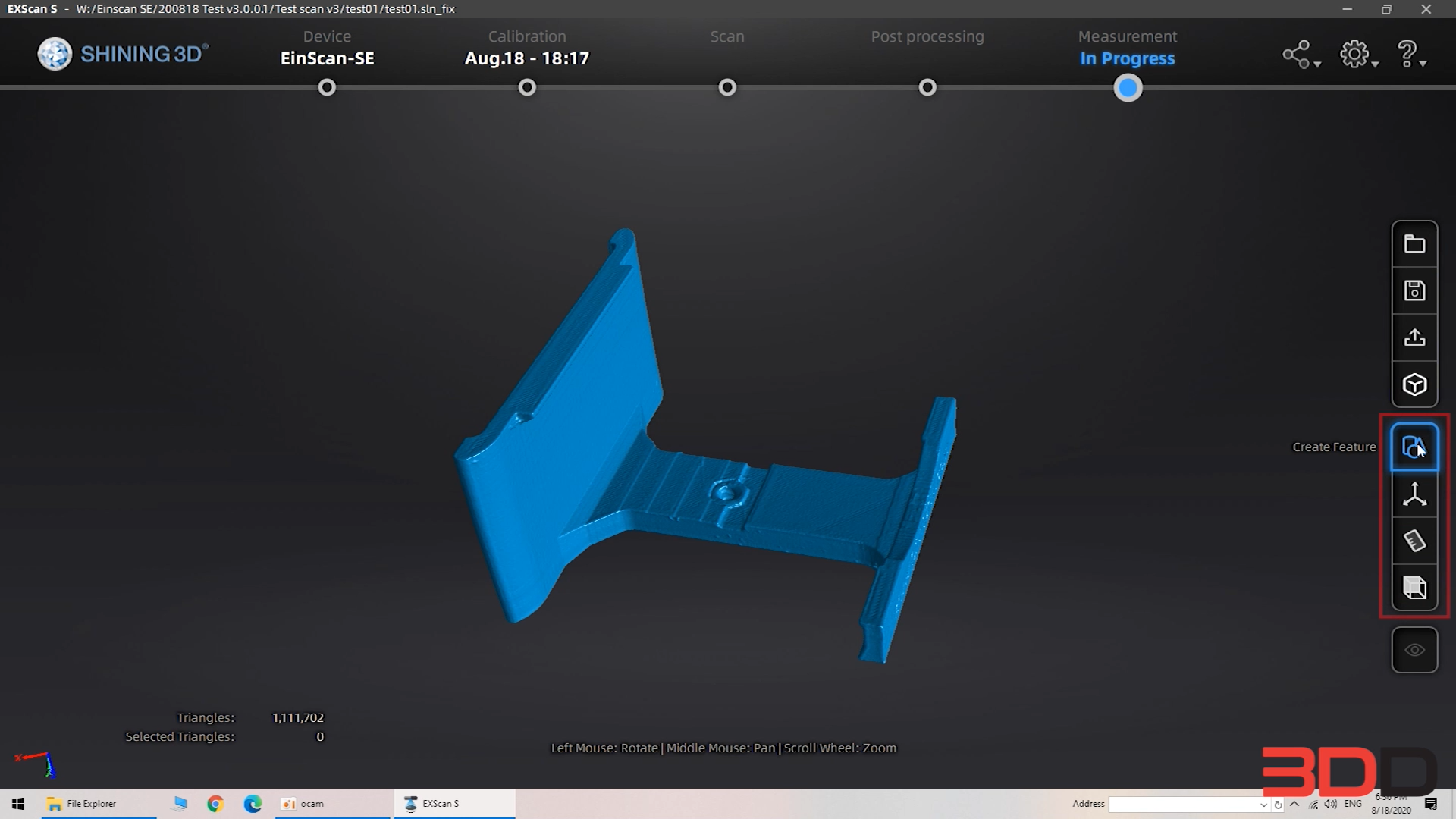
Task: Save the project using the disk icon
Action: click(x=1414, y=291)
